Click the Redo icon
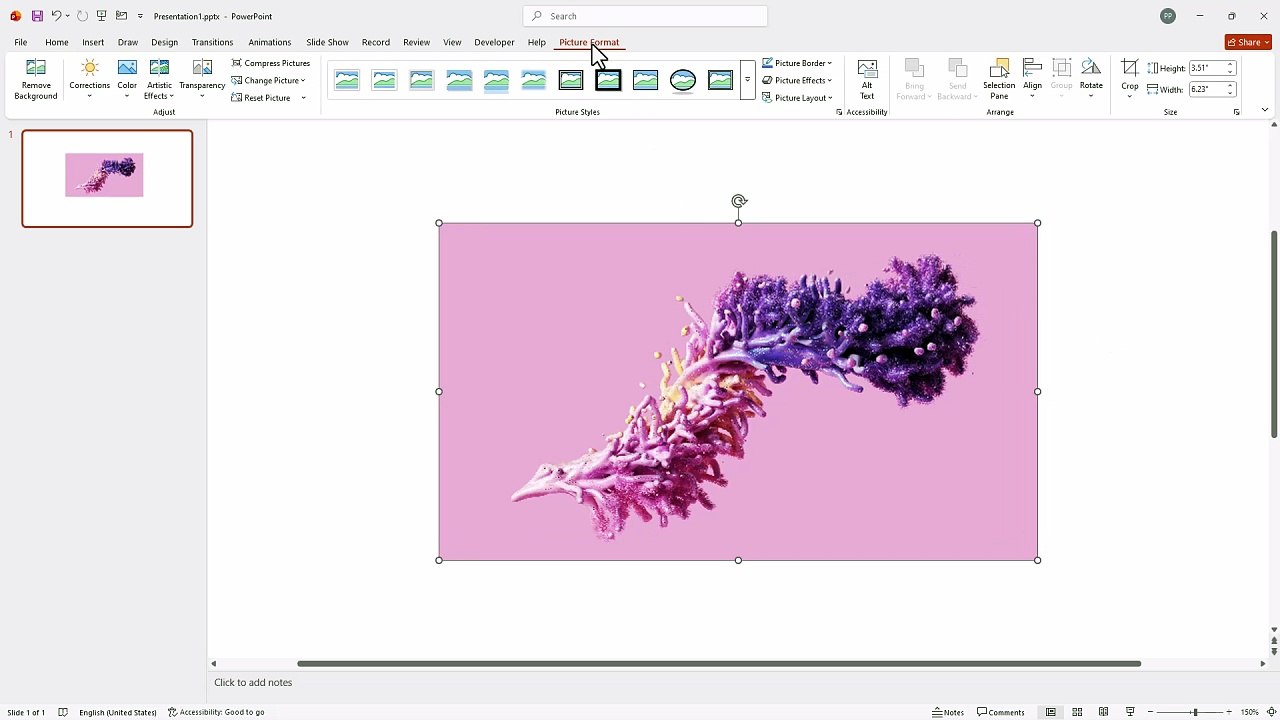The height and width of the screenshot is (720, 1280). coord(82,16)
